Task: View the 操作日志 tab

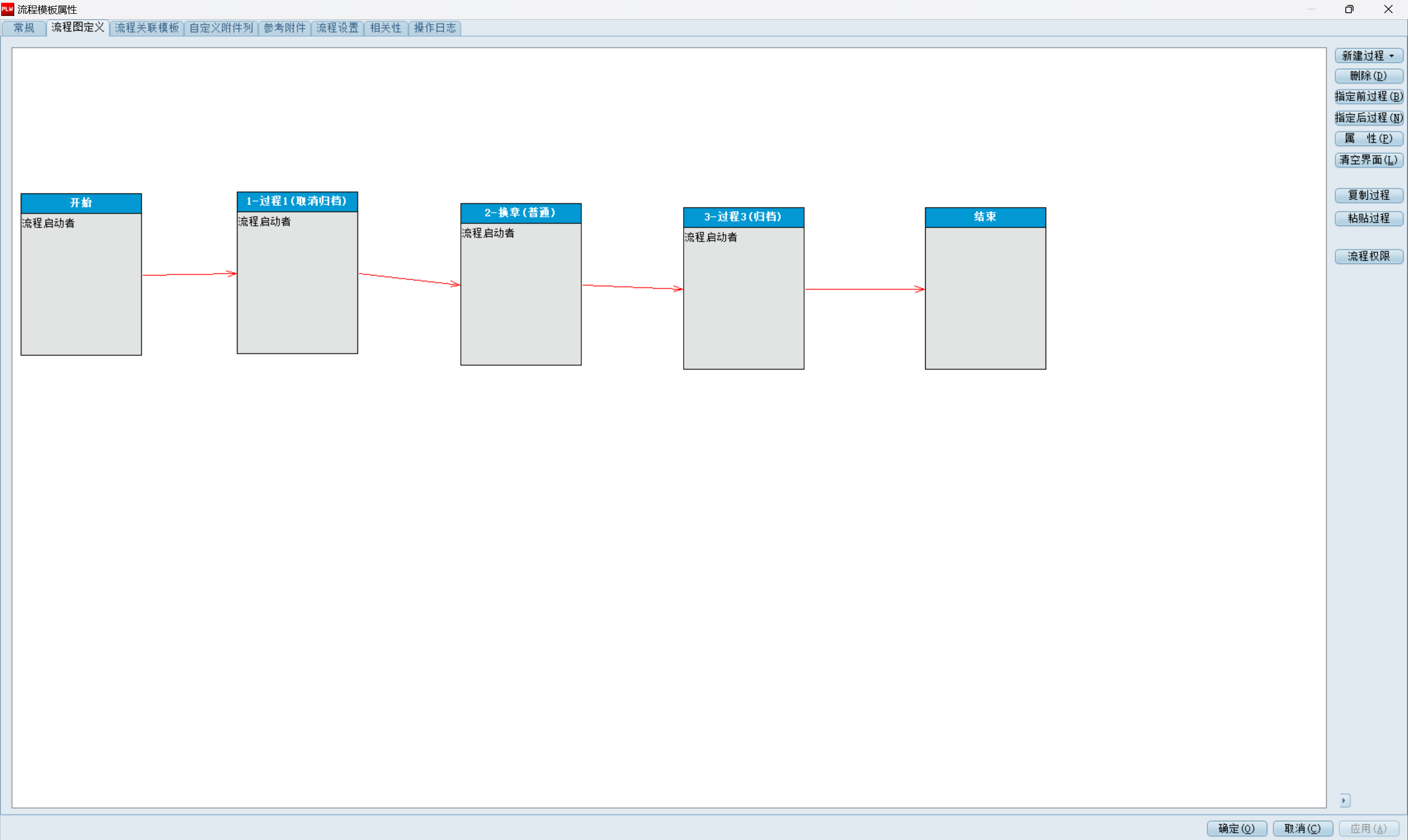Action: coord(435,27)
